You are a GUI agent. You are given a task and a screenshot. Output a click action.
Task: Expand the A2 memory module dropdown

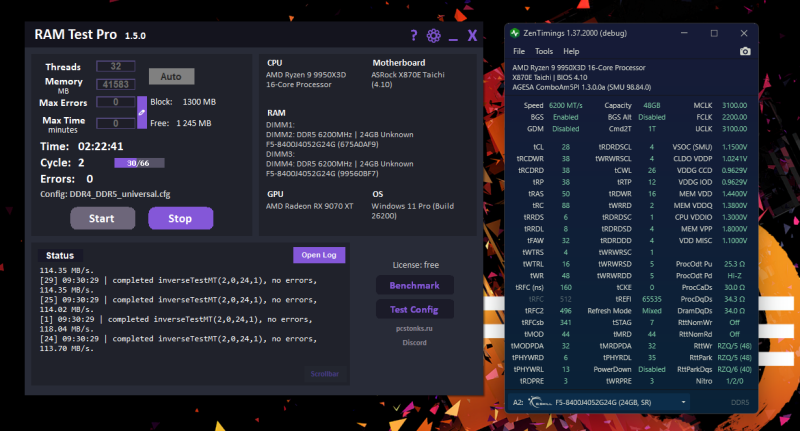point(684,402)
